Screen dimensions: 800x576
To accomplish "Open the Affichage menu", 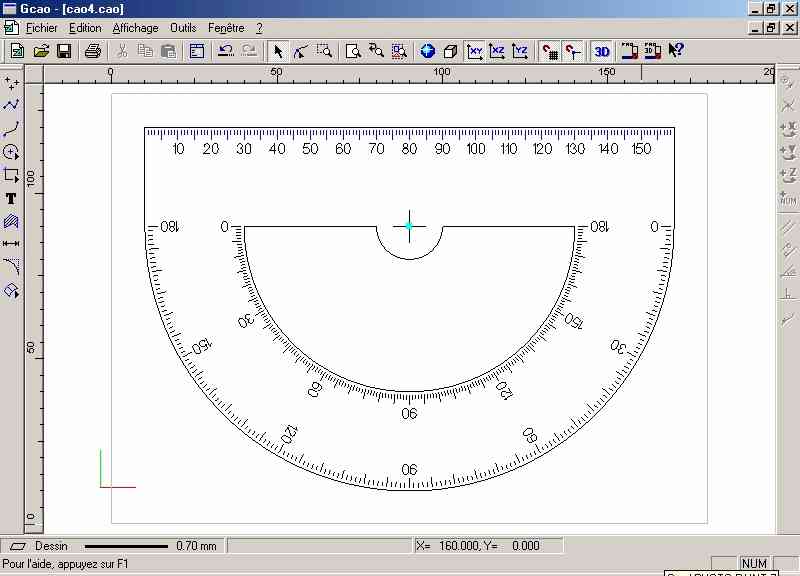I will [x=135, y=28].
